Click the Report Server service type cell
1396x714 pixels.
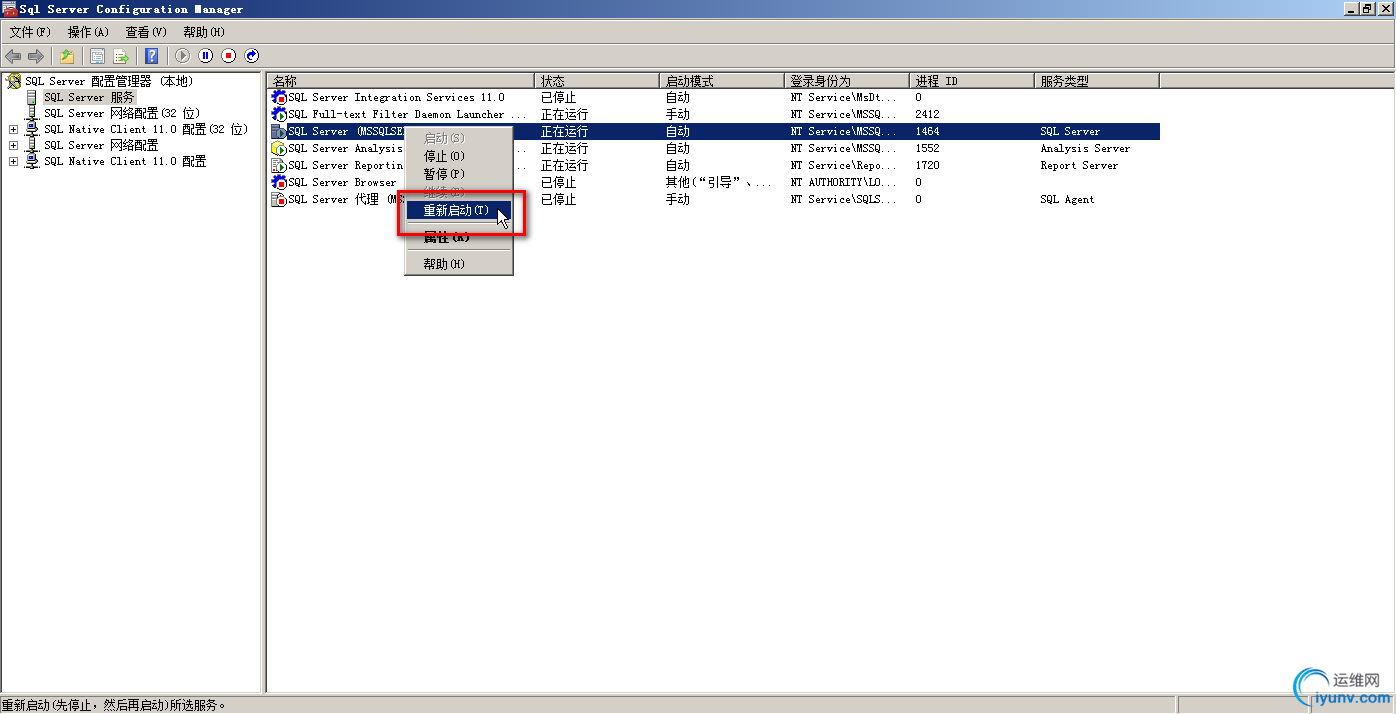point(1078,166)
